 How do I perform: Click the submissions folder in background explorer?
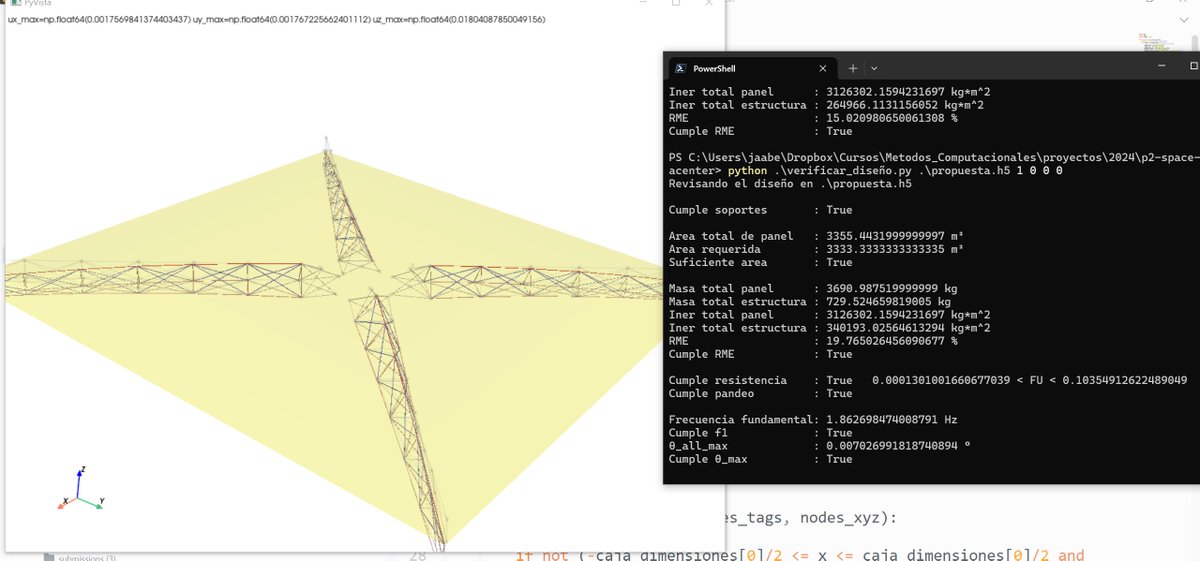[x=80, y=558]
